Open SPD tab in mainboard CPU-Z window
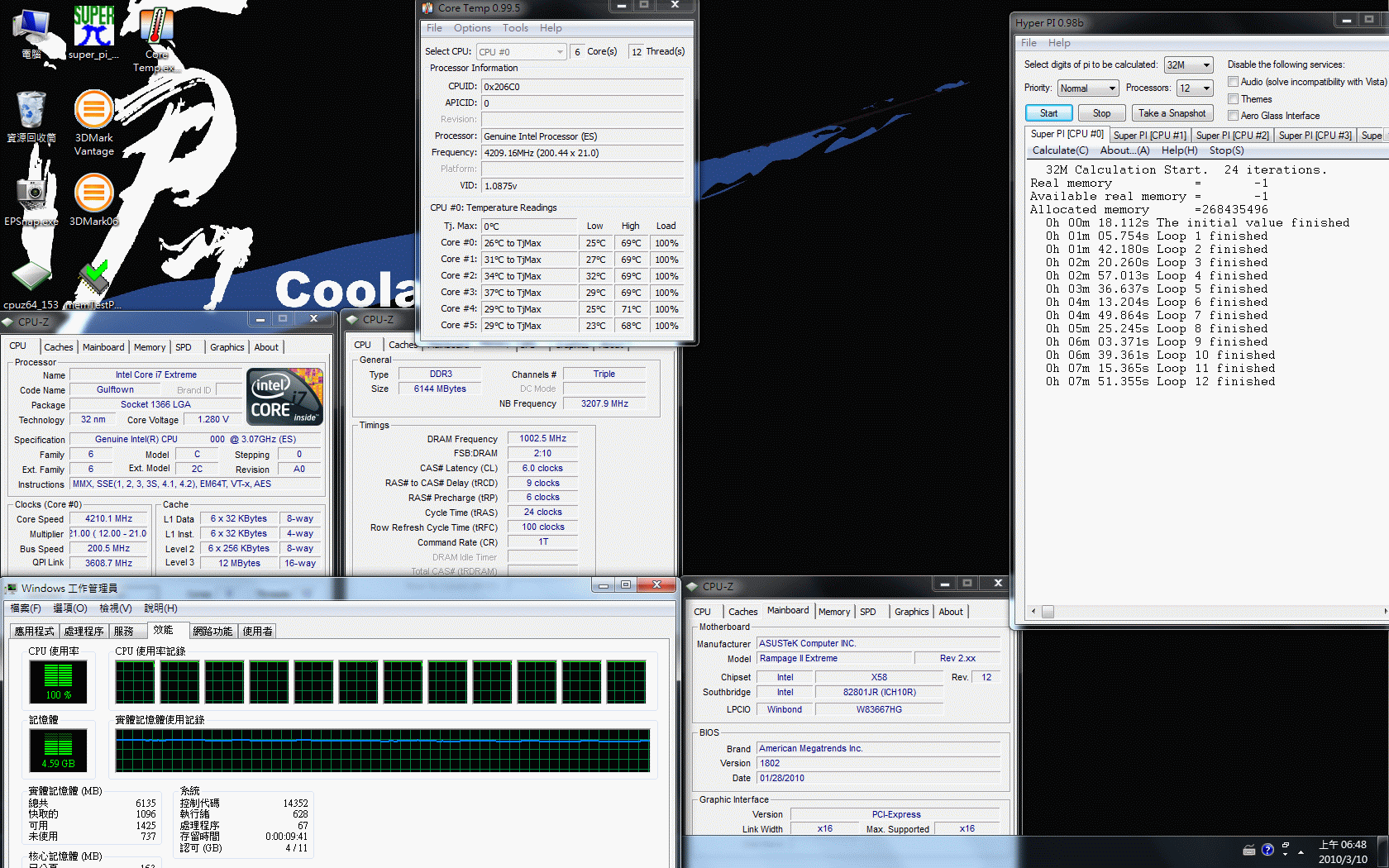This screenshot has height=868, width=1389. point(867,612)
